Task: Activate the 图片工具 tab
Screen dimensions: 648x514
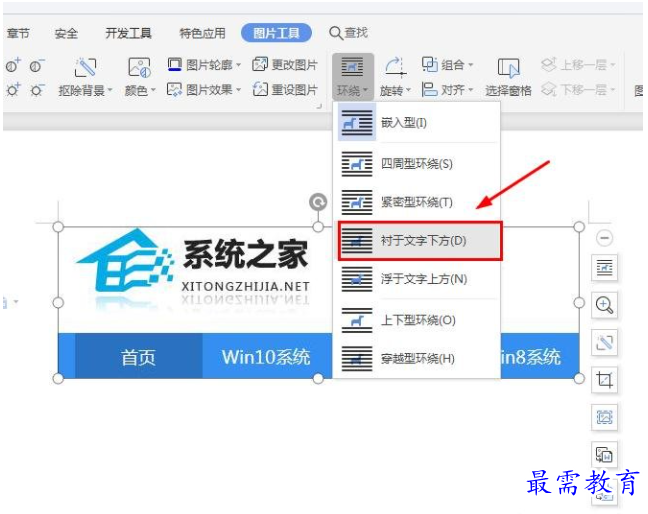Action: click(276, 33)
